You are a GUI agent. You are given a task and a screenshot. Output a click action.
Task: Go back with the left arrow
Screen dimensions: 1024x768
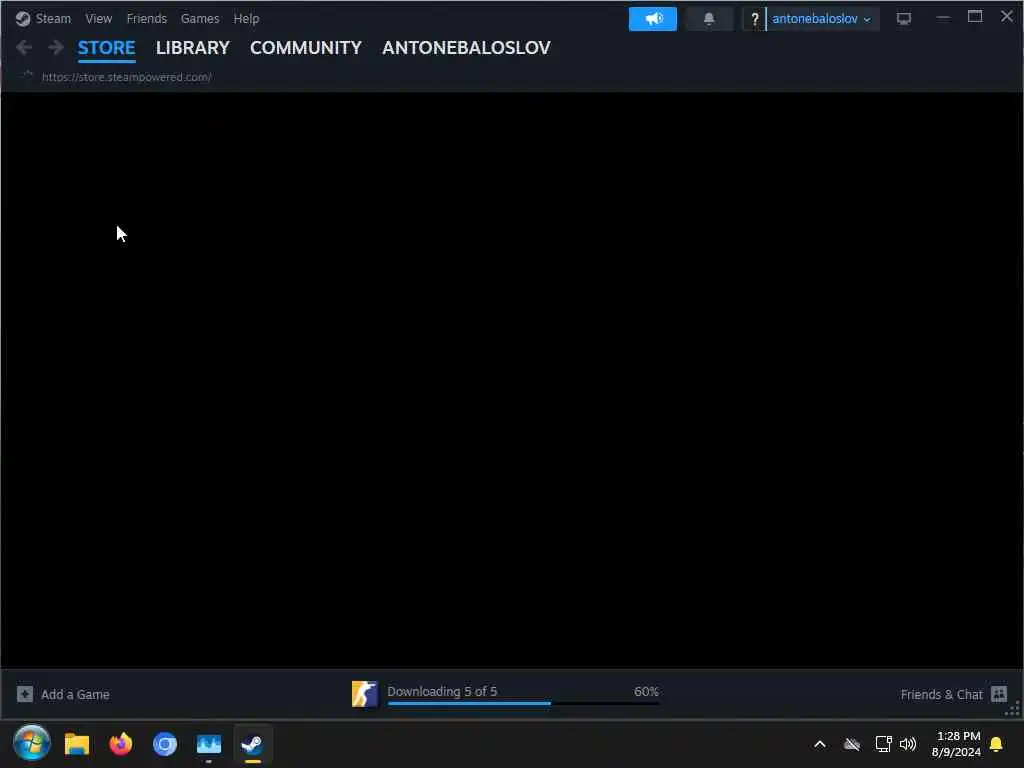pos(24,47)
